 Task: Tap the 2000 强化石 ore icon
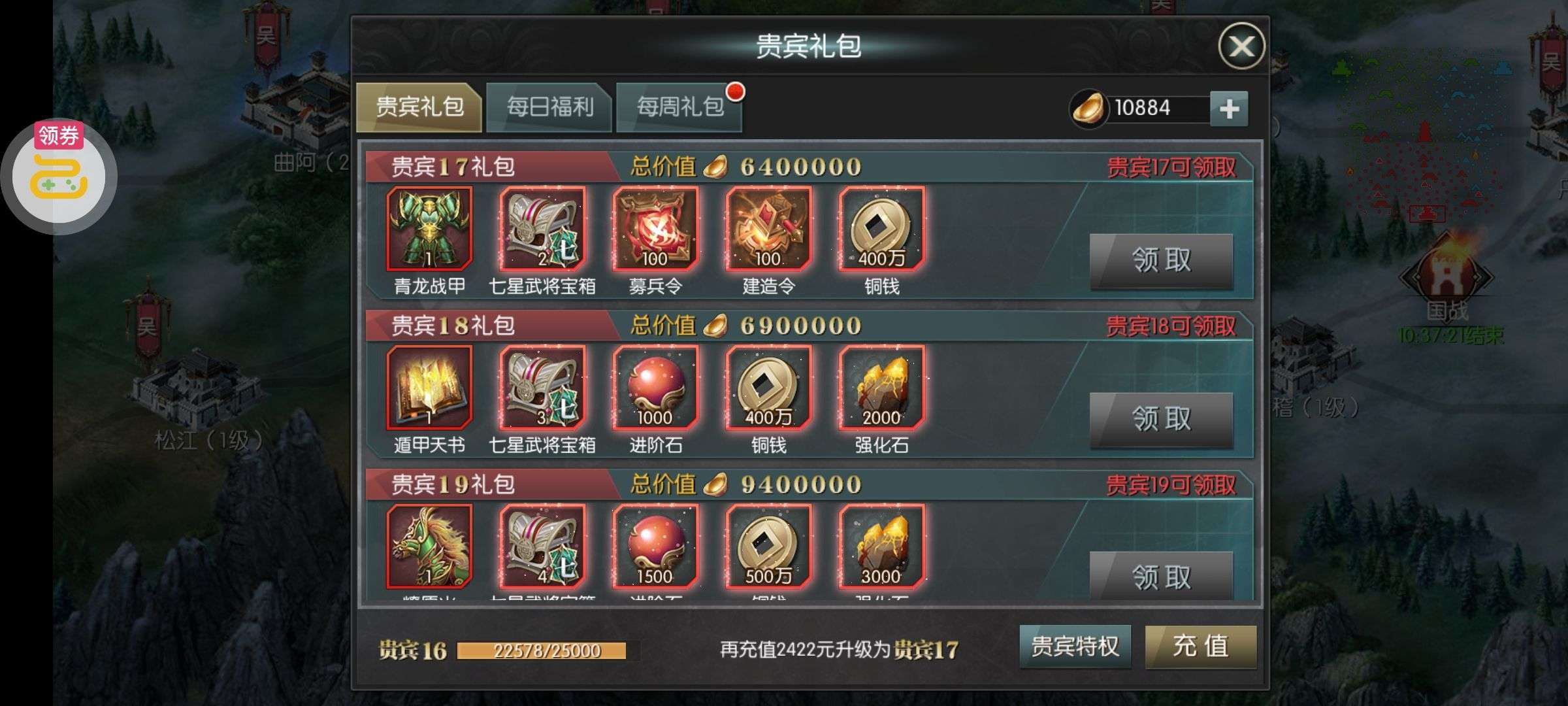tap(881, 388)
